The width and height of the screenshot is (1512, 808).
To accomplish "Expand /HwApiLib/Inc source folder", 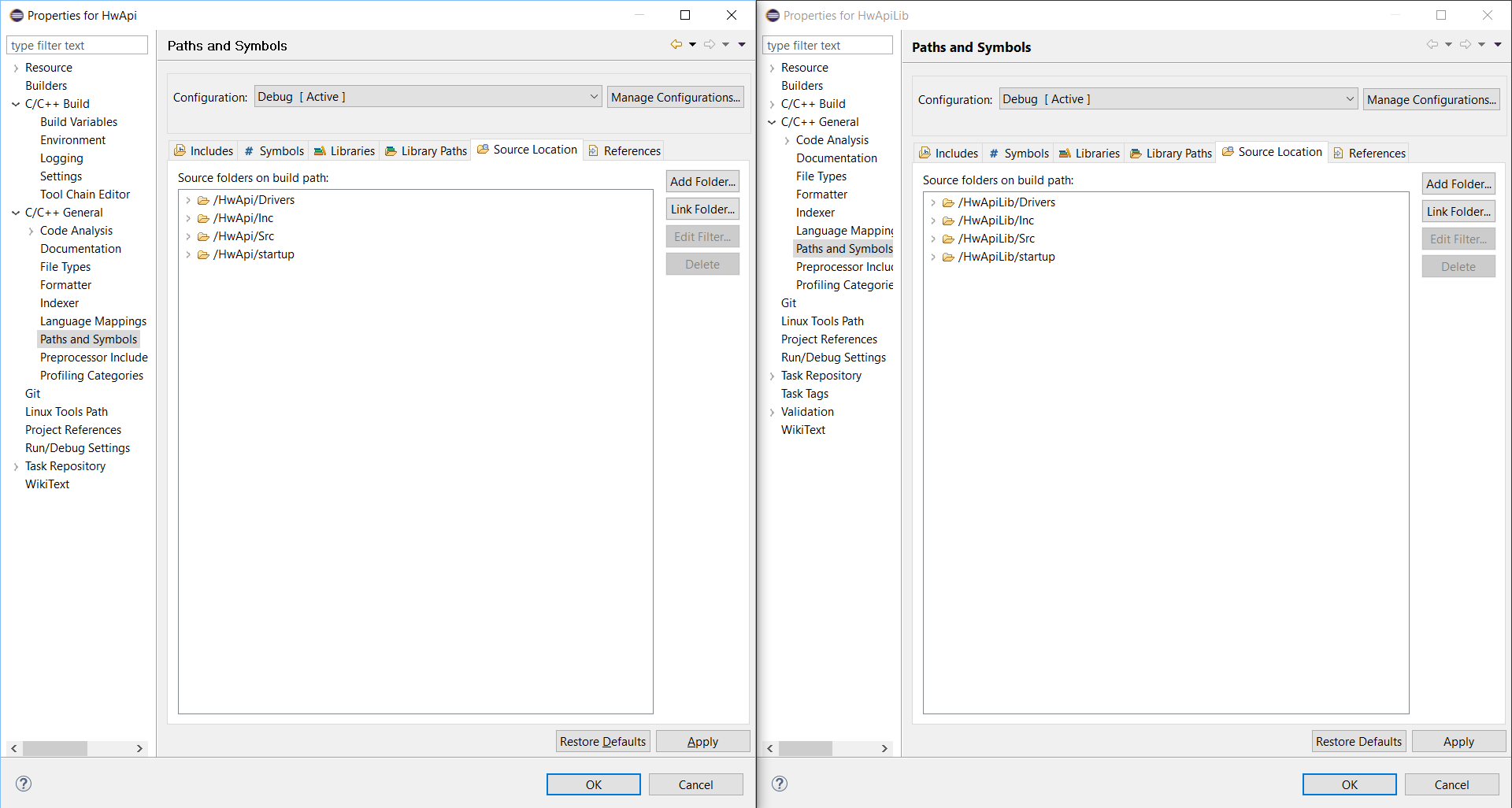I will click(x=933, y=221).
